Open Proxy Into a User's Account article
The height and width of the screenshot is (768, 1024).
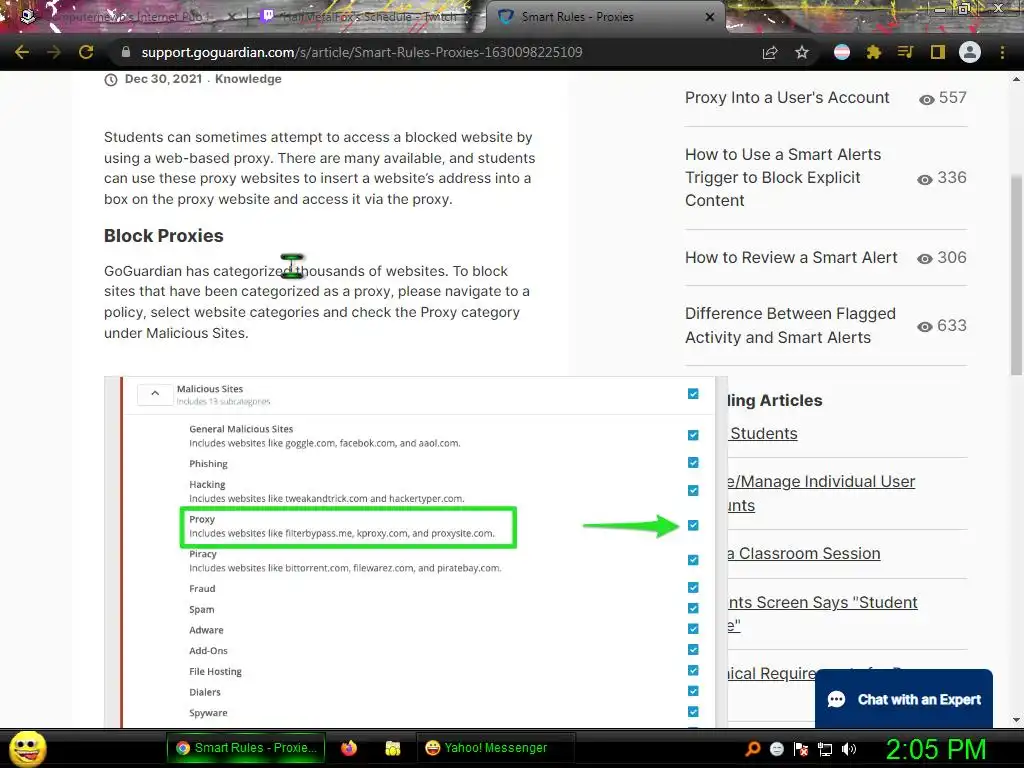(787, 97)
